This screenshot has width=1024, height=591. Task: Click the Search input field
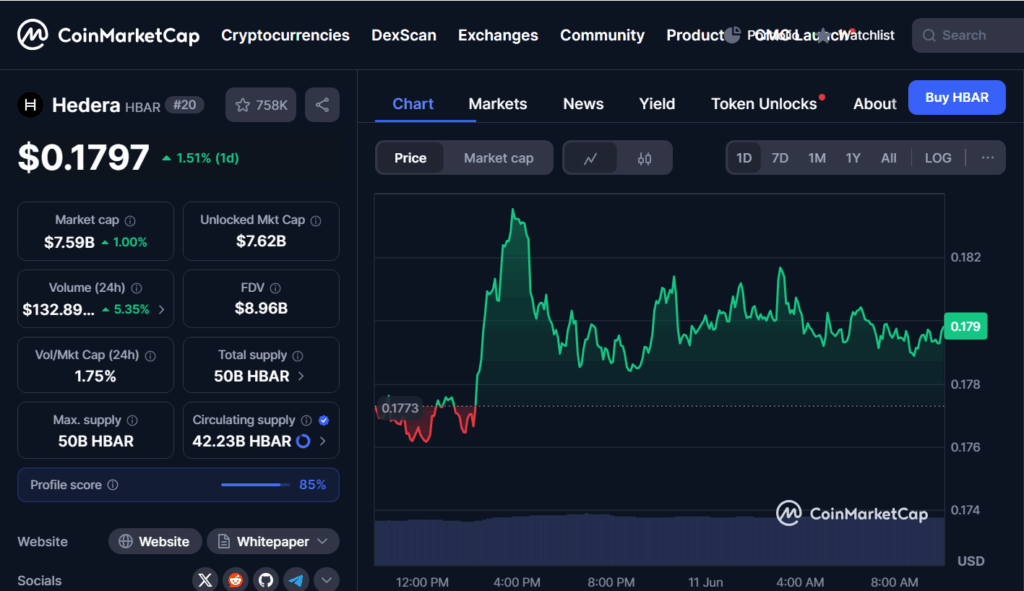[970, 35]
